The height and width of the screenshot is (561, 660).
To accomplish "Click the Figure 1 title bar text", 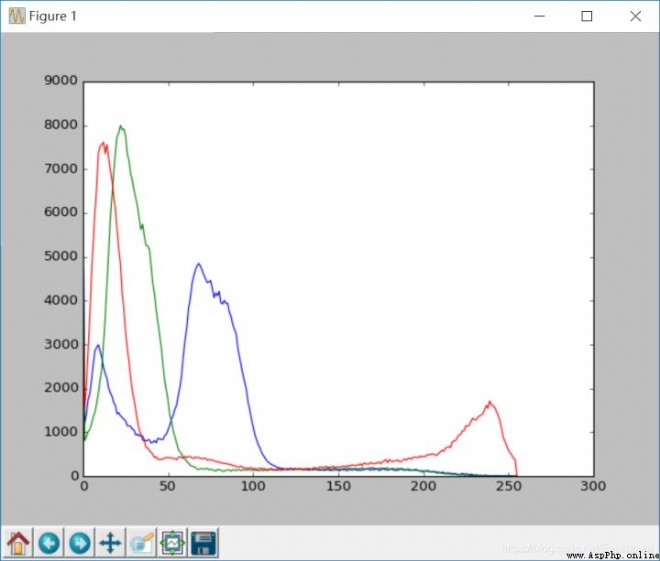I will point(53,16).
